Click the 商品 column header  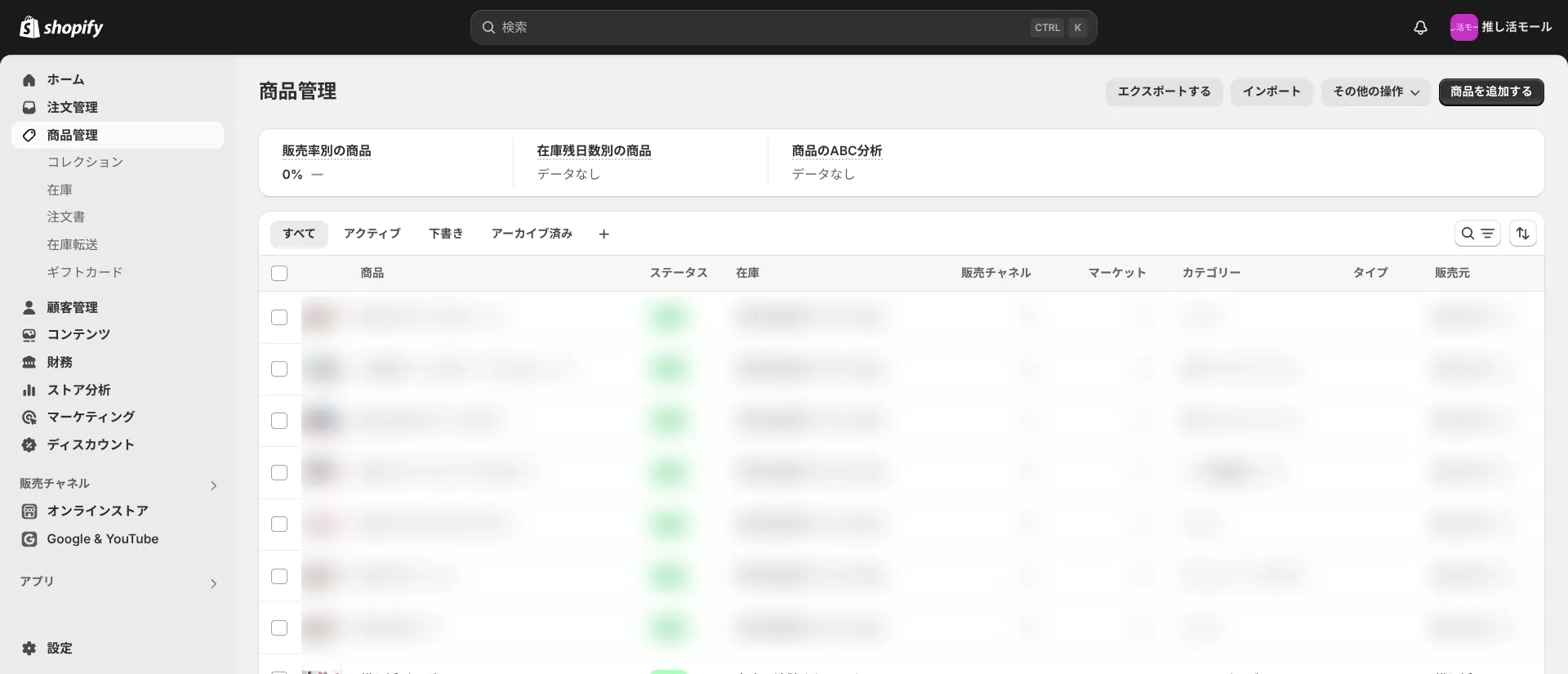372,273
